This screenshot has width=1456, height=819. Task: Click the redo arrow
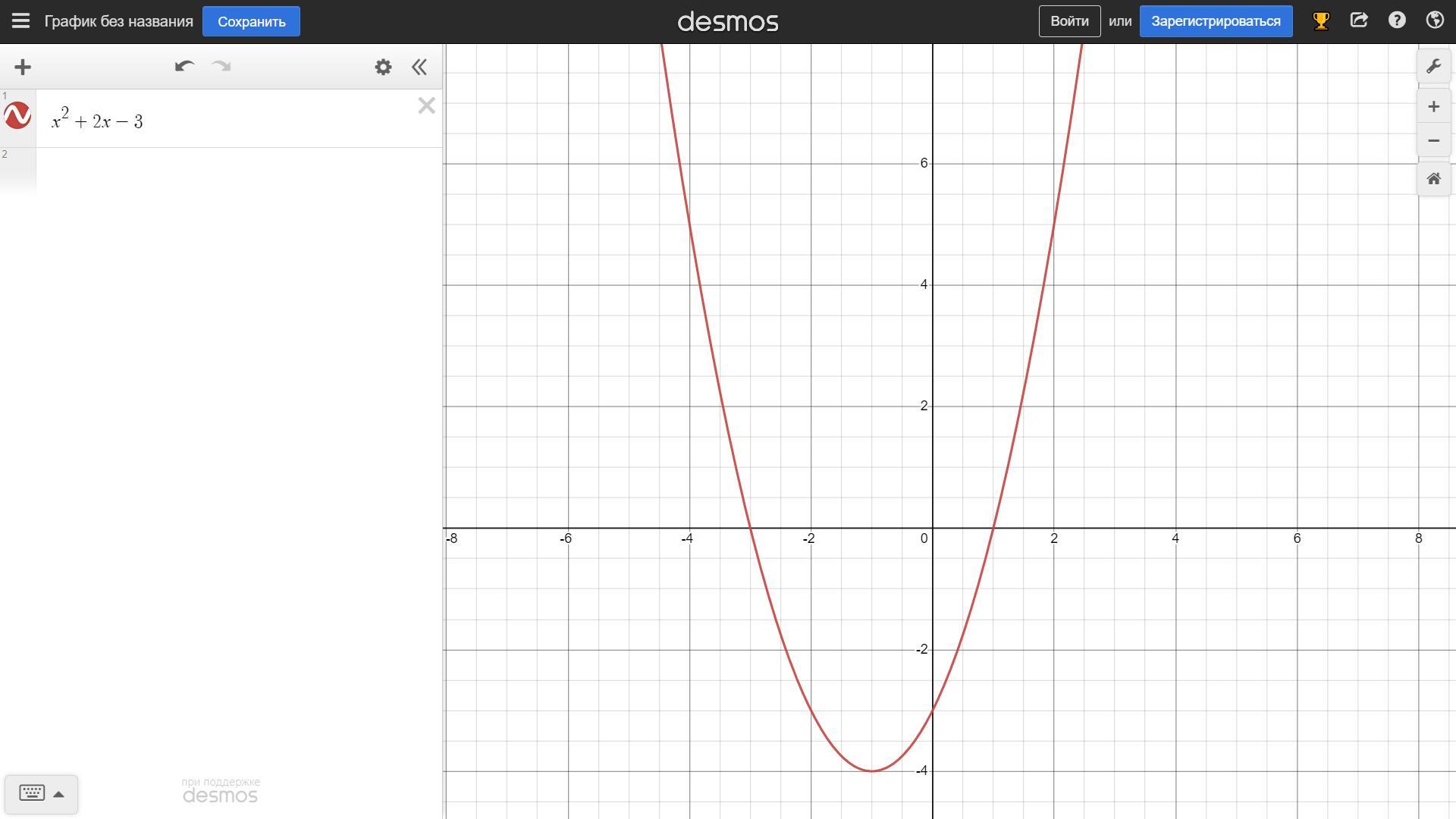tap(221, 67)
